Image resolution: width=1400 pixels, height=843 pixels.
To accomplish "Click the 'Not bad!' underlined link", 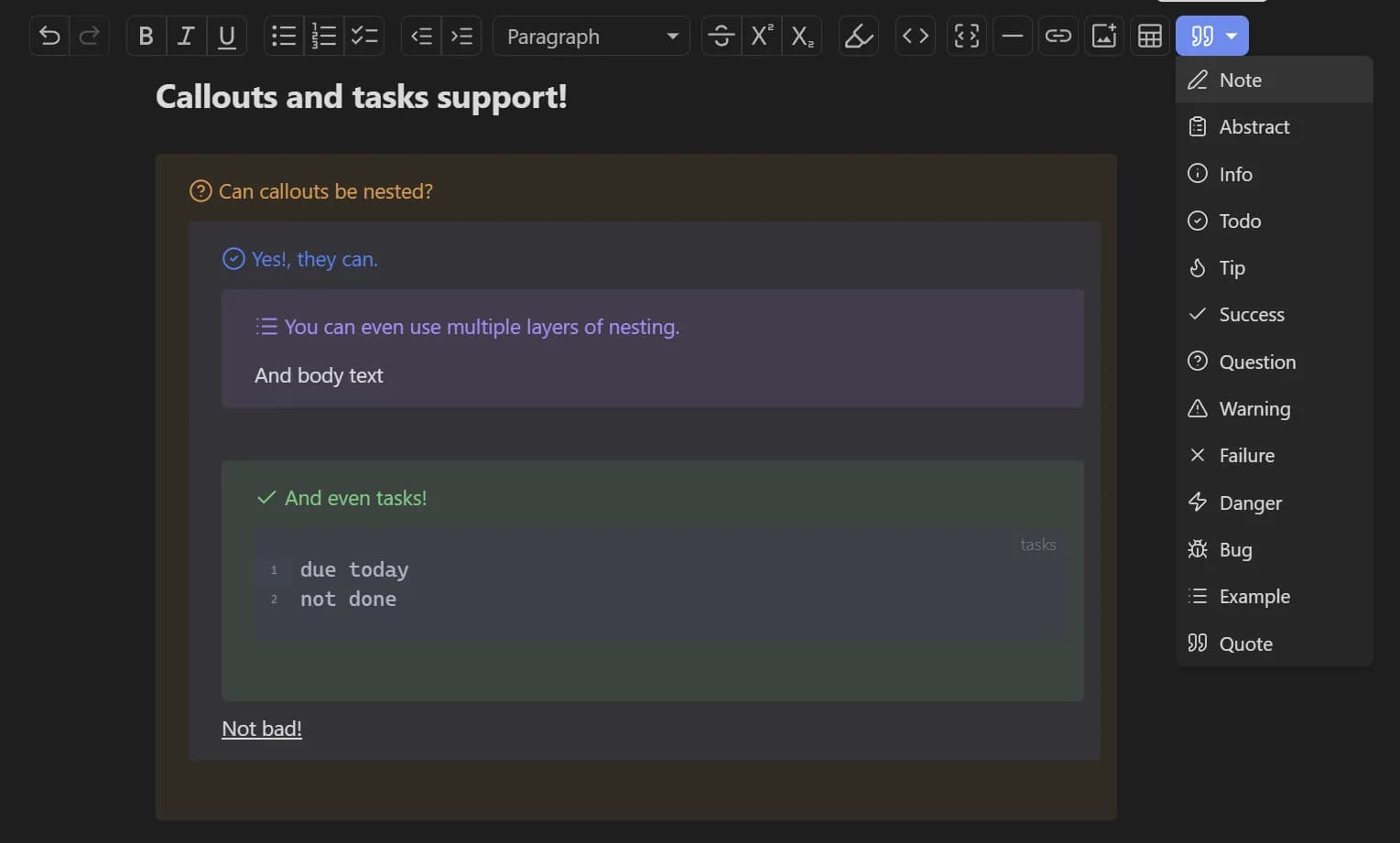I will pyautogui.click(x=262, y=729).
